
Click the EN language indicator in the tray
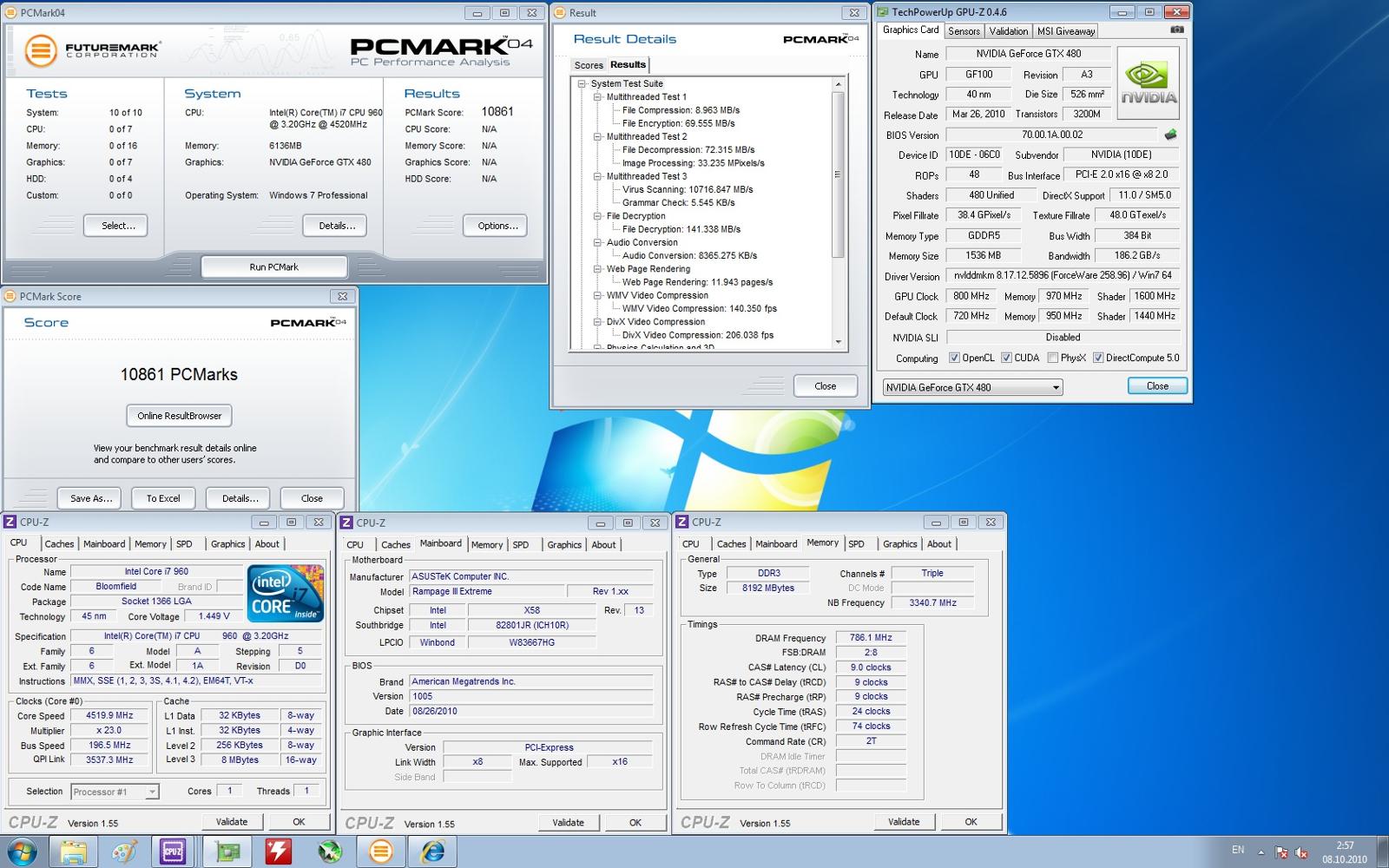coord(1238,850)
